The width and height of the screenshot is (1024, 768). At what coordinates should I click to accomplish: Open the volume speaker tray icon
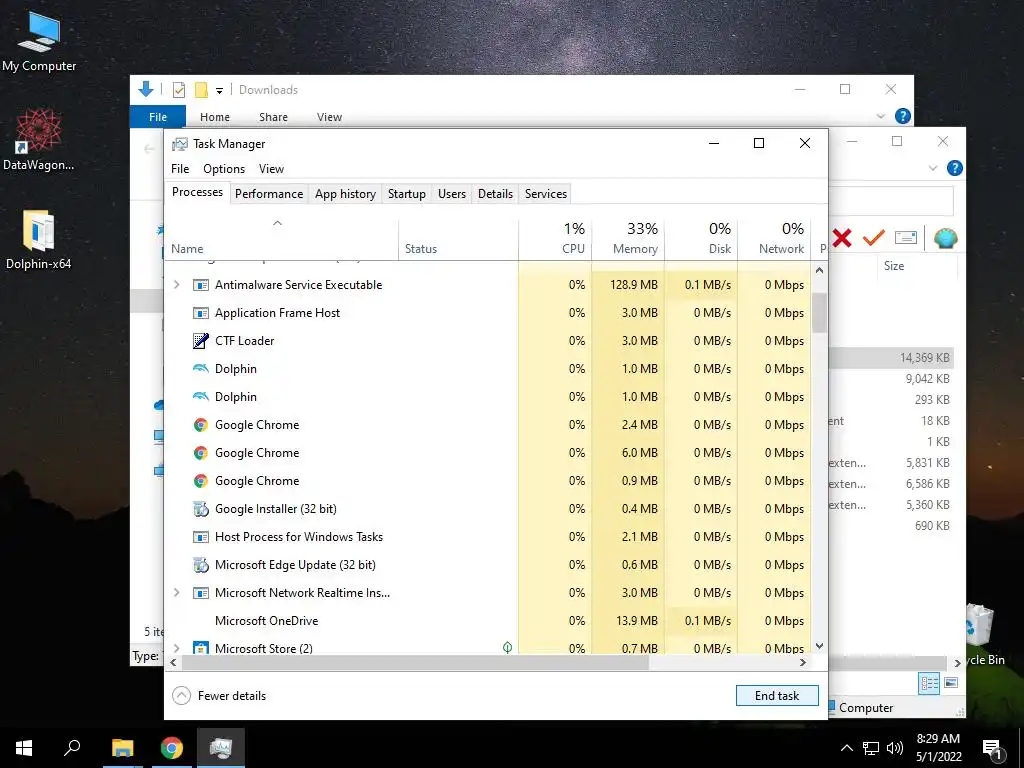[x=895, y=748]
